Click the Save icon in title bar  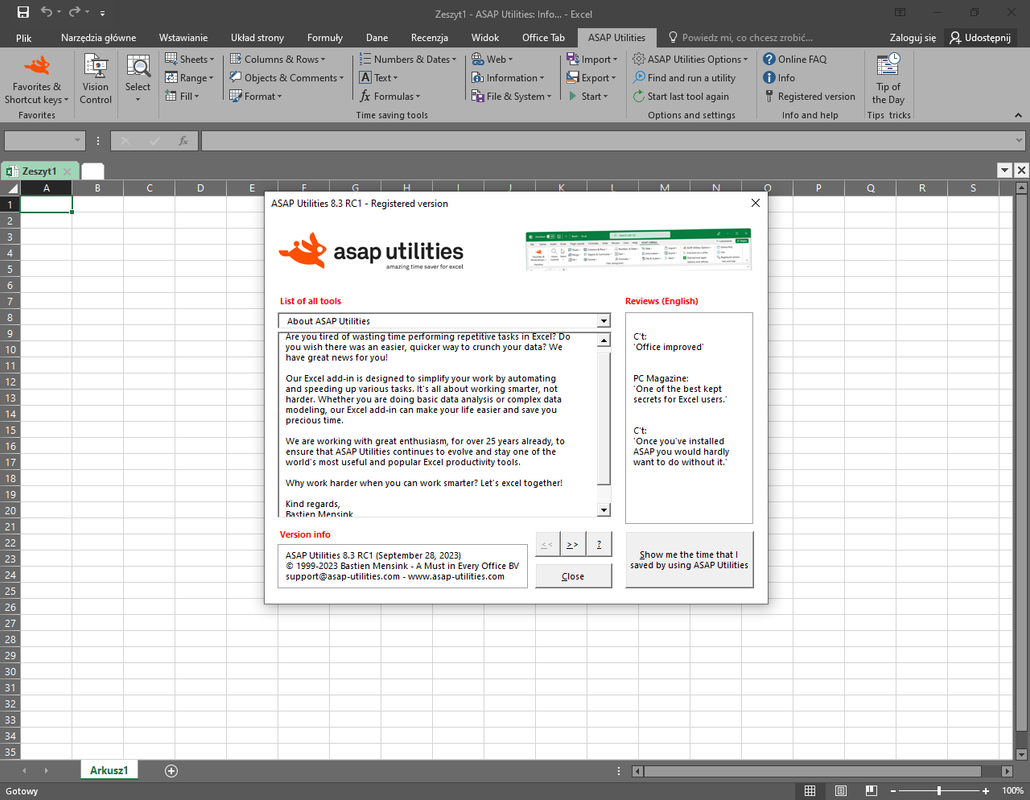pos(23,12)
